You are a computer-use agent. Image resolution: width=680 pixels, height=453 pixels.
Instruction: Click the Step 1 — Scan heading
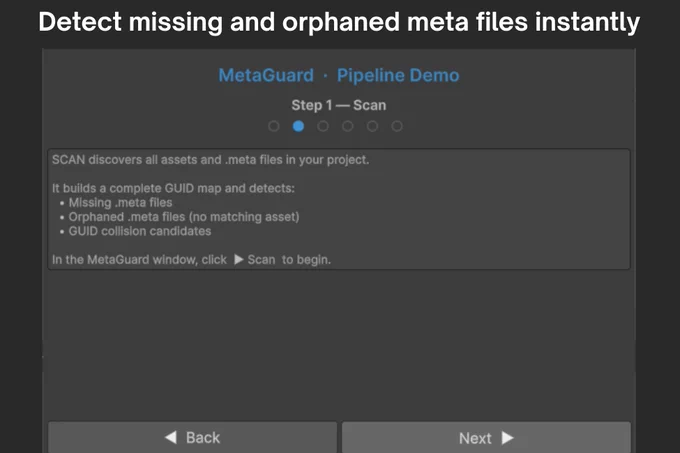(339, 105)
